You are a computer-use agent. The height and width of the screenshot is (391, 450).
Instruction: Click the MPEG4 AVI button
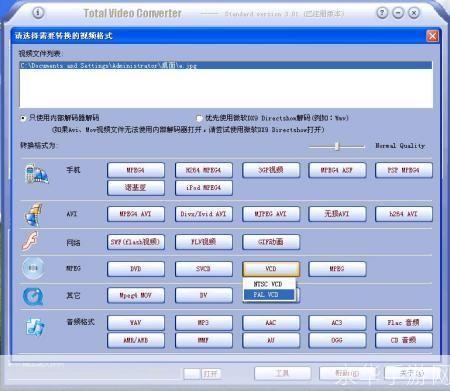pos(136,214)
